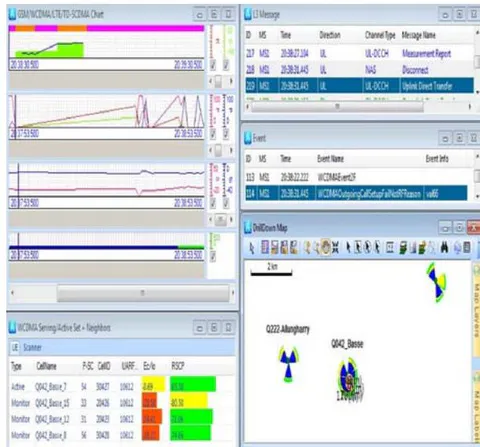Click the Q042_Basse site symbol on the map
The height and width of the screenshot is (447, 480).
[349, 377]
